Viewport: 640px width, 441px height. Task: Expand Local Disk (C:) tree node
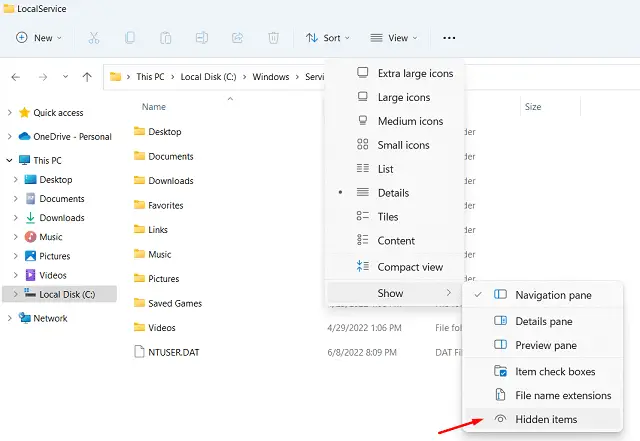tap(16, 294)
